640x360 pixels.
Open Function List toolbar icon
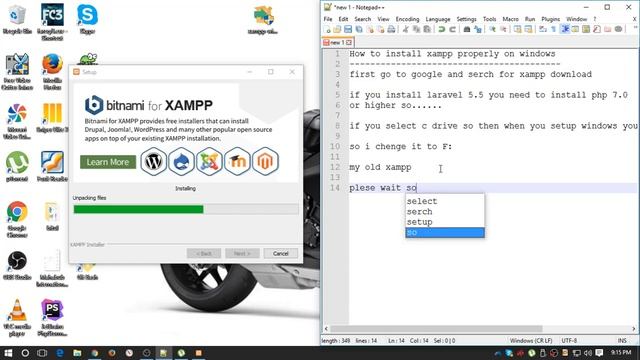(x=596, y=29)
